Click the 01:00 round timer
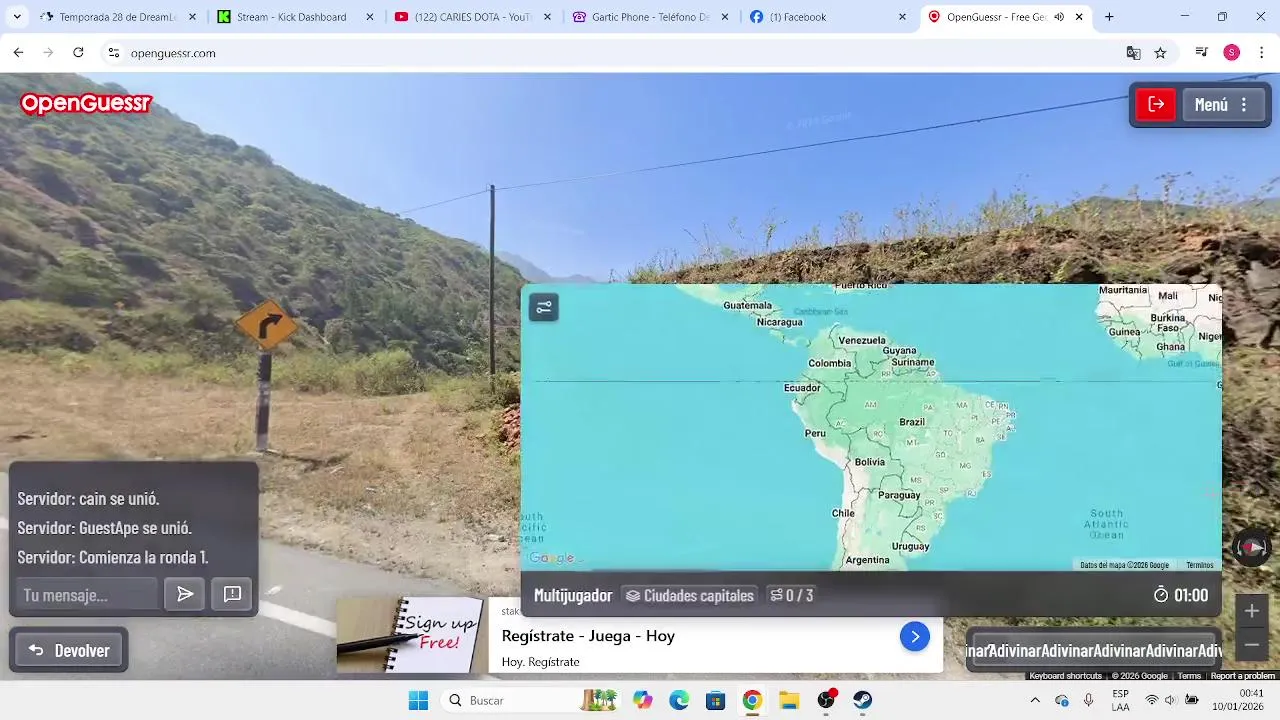Image resolution: width=1280 pixels, height=720 pixels. pyautogui.click(x=1181, y=595)
